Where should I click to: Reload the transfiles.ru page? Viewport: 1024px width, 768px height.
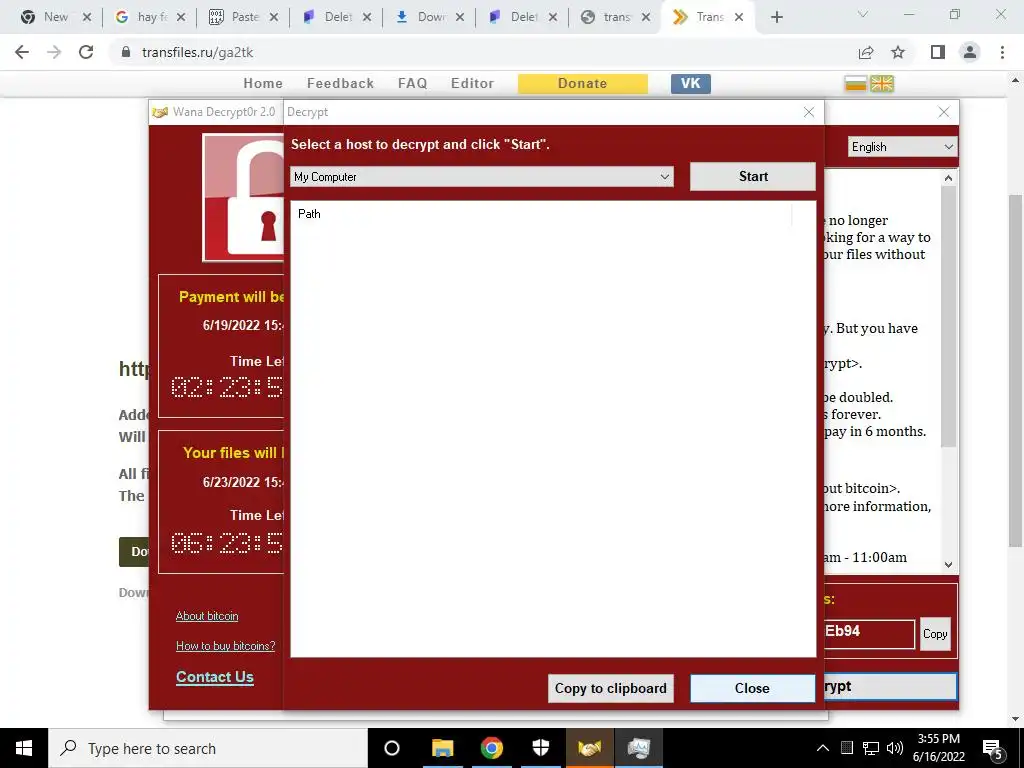(x=86, y=52)
